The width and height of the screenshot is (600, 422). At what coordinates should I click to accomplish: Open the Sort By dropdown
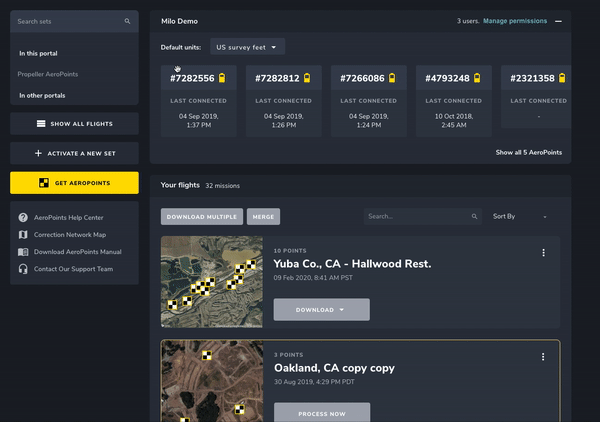(520, 217)
